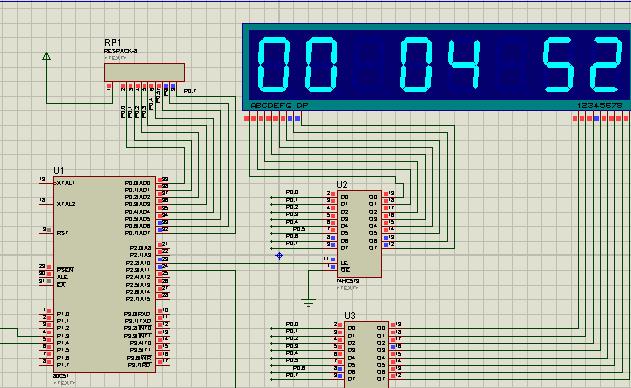Click the P3.0/RXD pin label on U1

(x=137, y=314)
